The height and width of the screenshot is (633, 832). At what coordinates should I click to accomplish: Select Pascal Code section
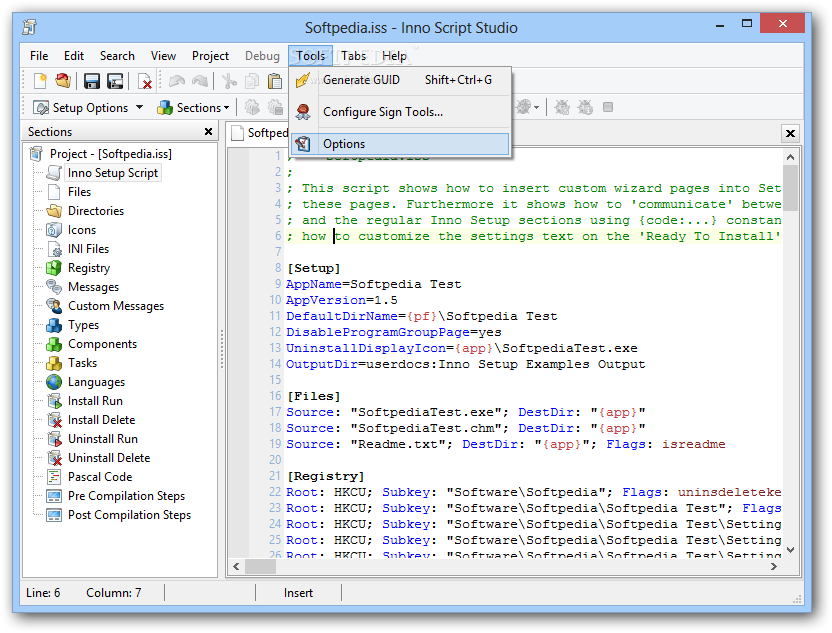click(100, 477)
